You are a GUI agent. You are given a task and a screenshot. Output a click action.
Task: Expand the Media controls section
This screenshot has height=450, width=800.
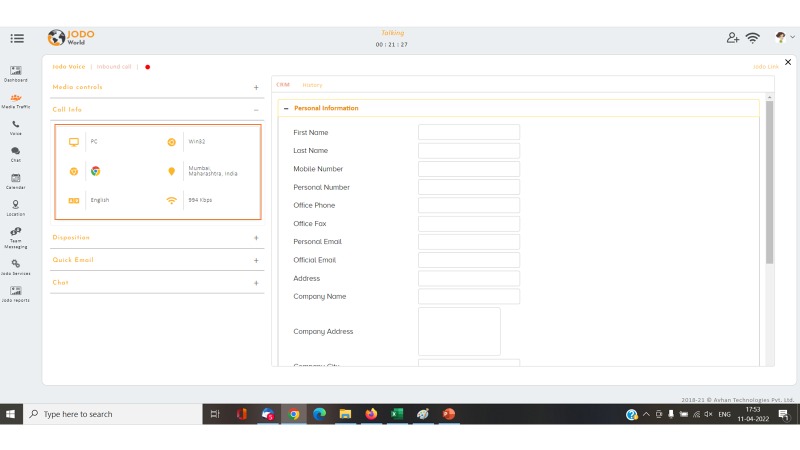tap(256, 88)
